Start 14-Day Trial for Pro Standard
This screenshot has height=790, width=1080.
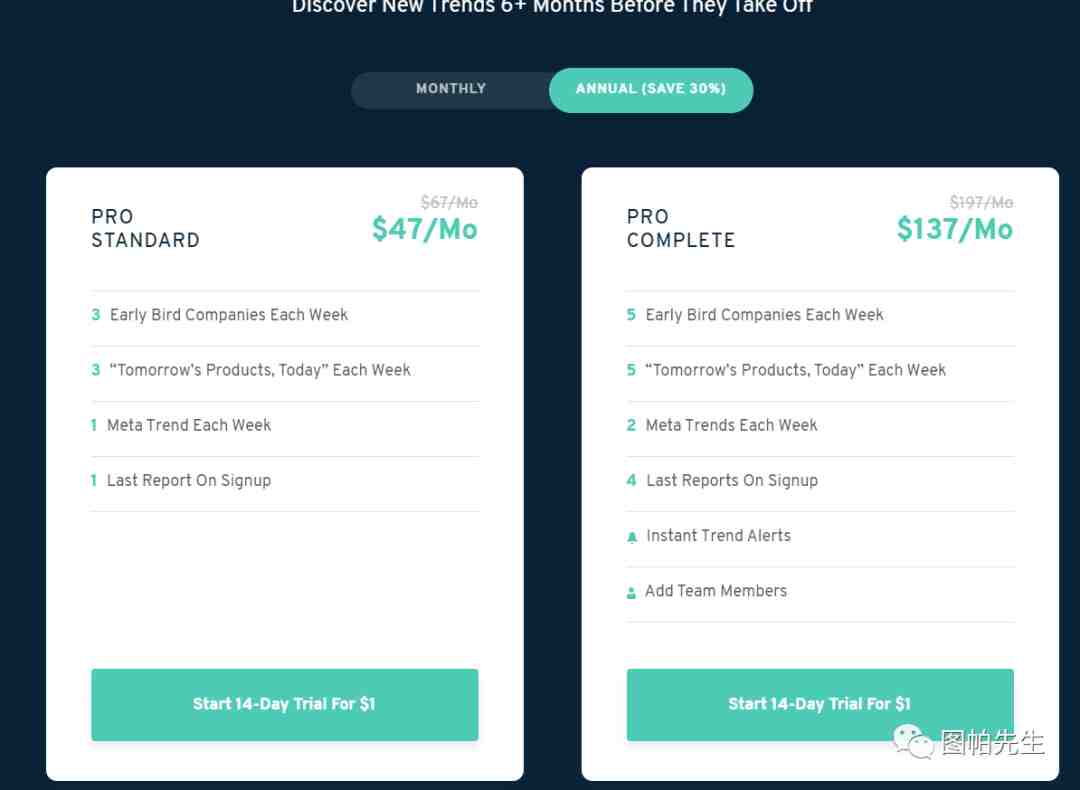tap(284, 705)
